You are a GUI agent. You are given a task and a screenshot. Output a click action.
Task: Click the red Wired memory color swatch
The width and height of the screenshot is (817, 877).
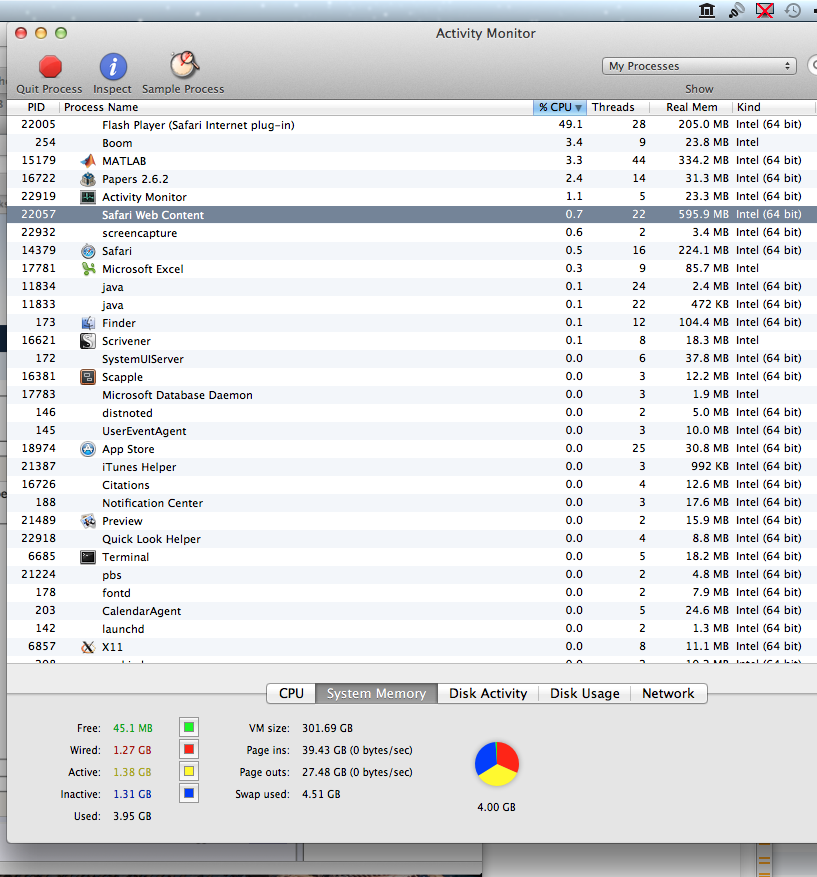point(189,749)
